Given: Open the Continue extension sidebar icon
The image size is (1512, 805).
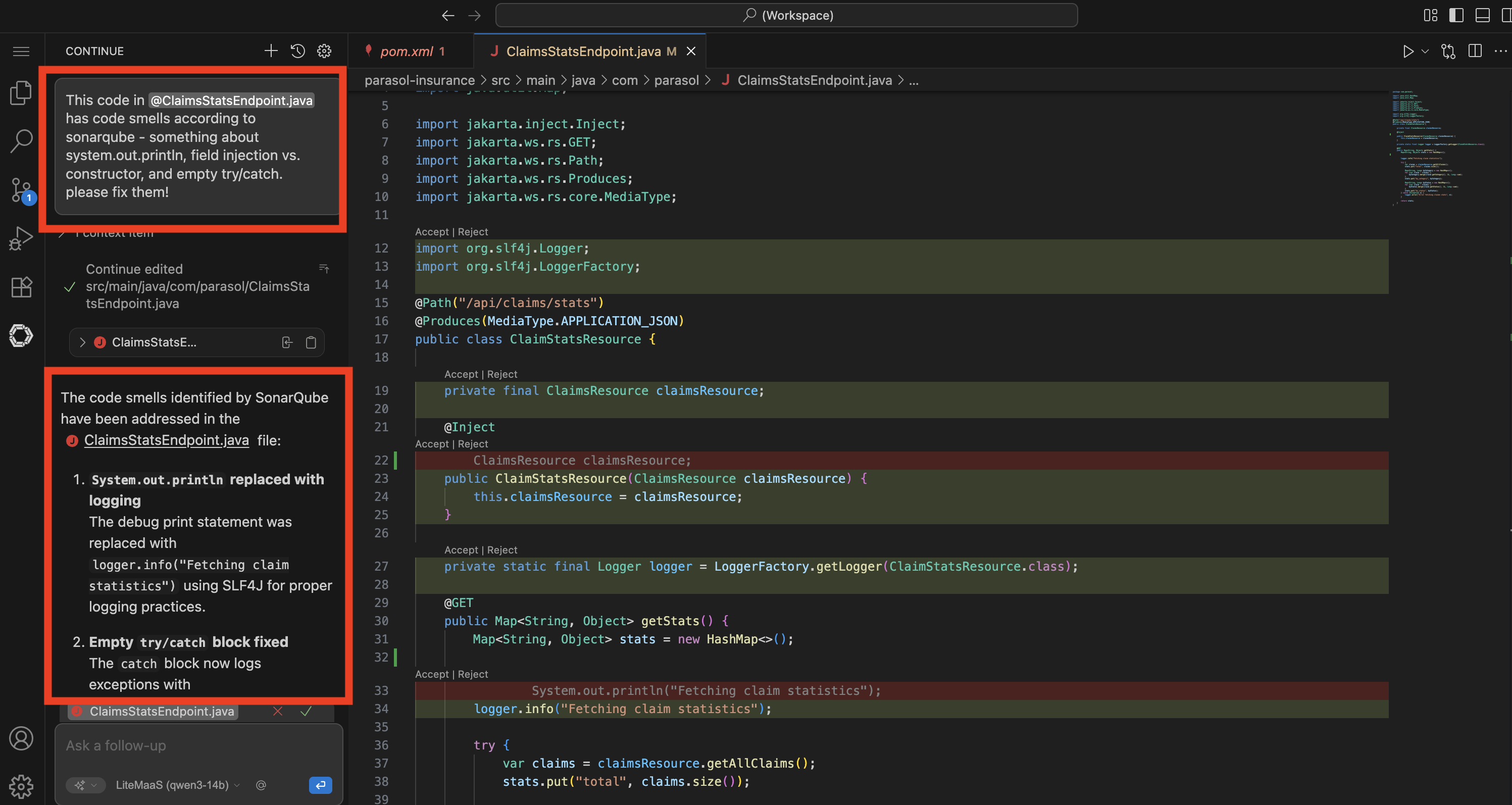Looking at the screenshot, I should (x=21, y=335).
